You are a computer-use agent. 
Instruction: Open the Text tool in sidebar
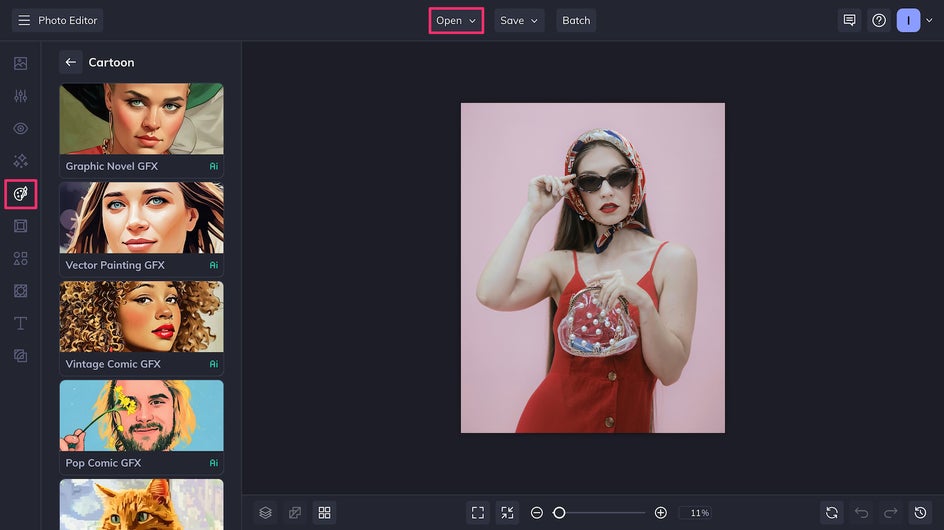click(20, 323)
